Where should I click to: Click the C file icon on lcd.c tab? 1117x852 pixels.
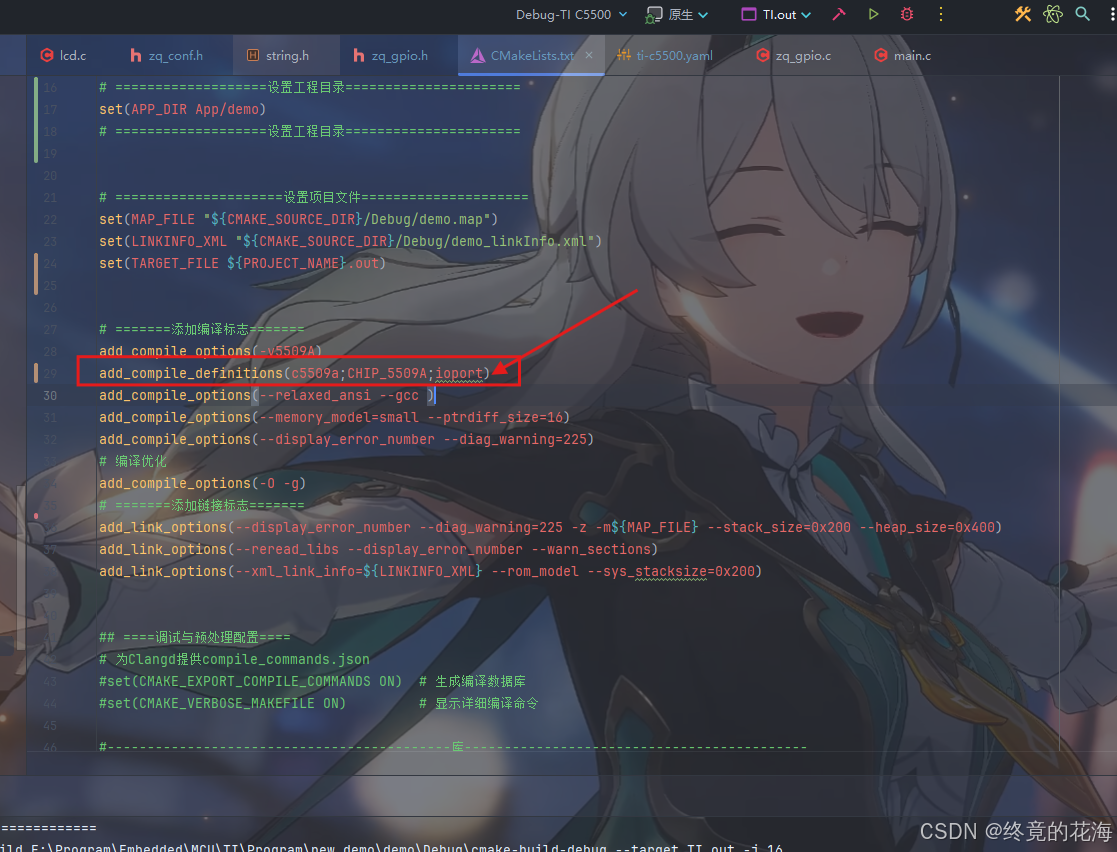[x=47, y=56]
